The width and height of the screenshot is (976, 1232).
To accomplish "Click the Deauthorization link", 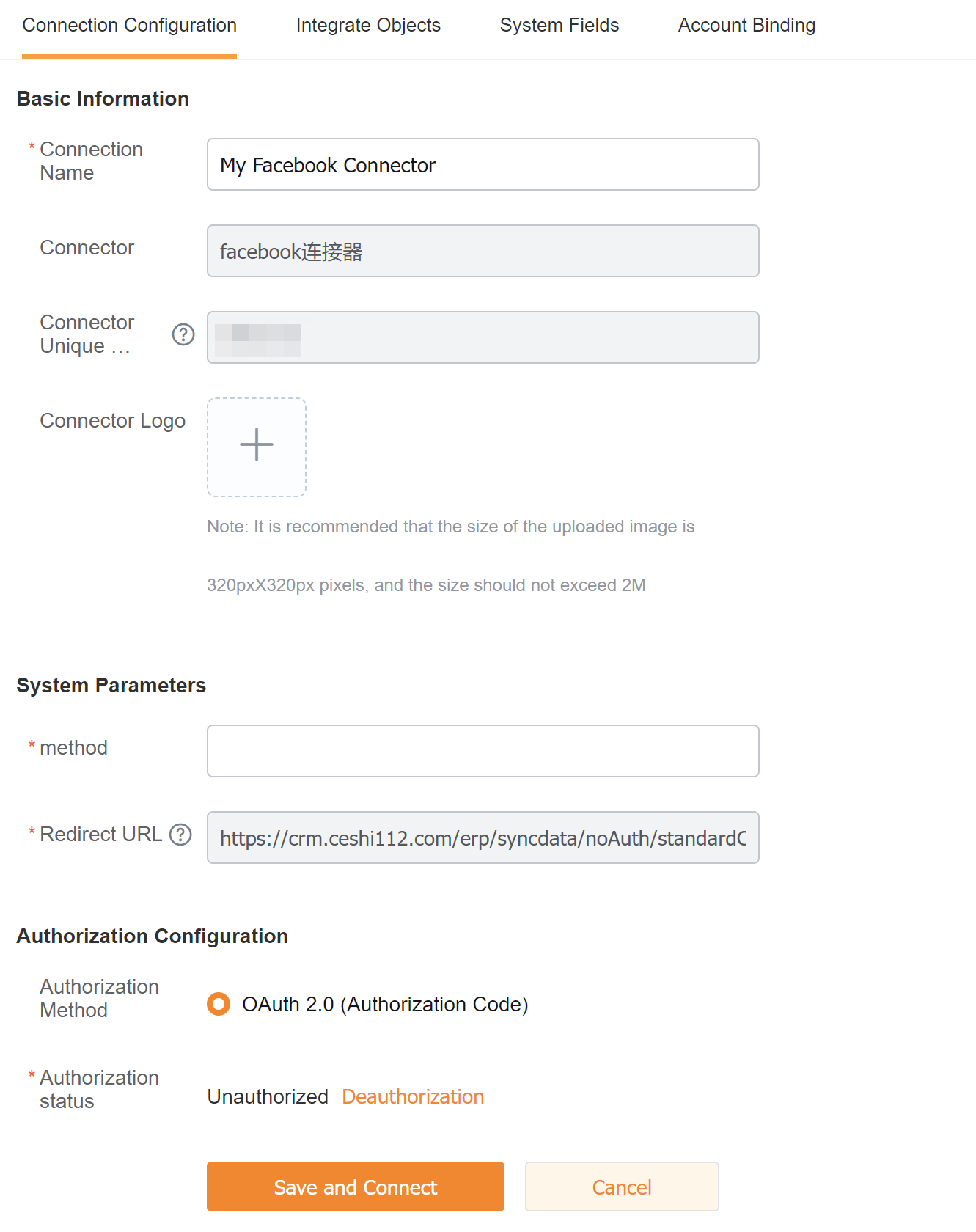I will coord(413,1097).
